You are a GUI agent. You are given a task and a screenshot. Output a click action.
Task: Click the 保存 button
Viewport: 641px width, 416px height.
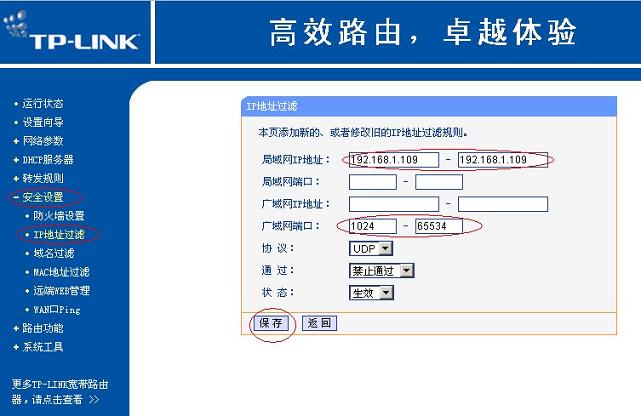tap(272, 323)
